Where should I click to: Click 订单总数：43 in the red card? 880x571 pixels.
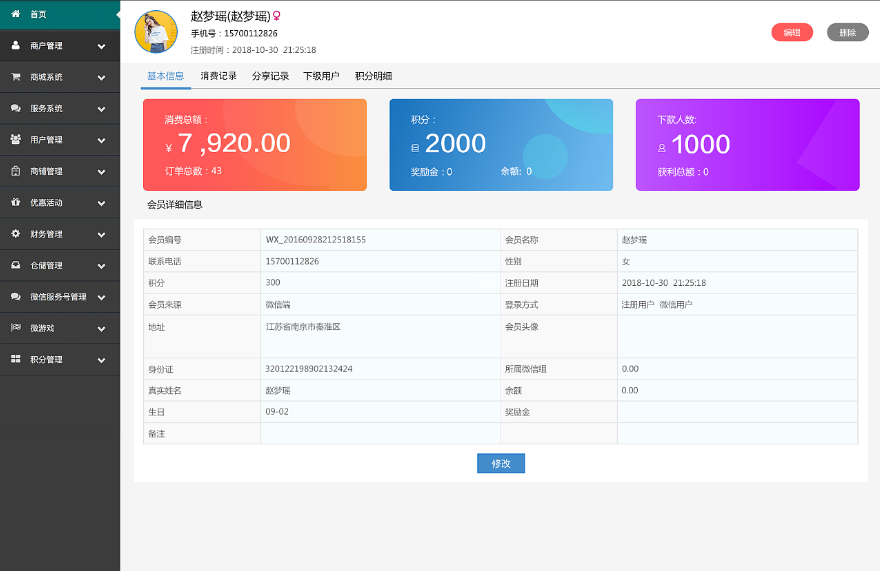click(x=193, y=171)
